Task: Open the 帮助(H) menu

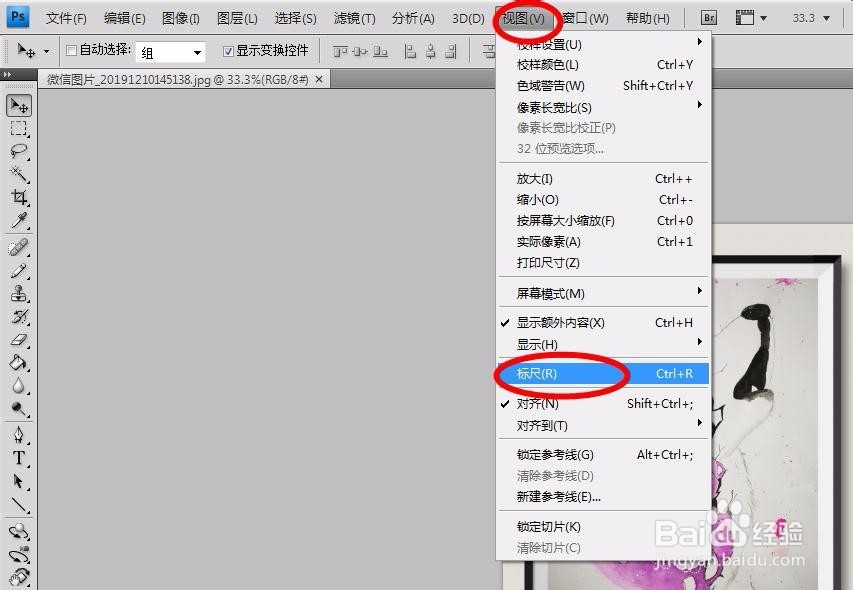Action: tap(647, 18)
